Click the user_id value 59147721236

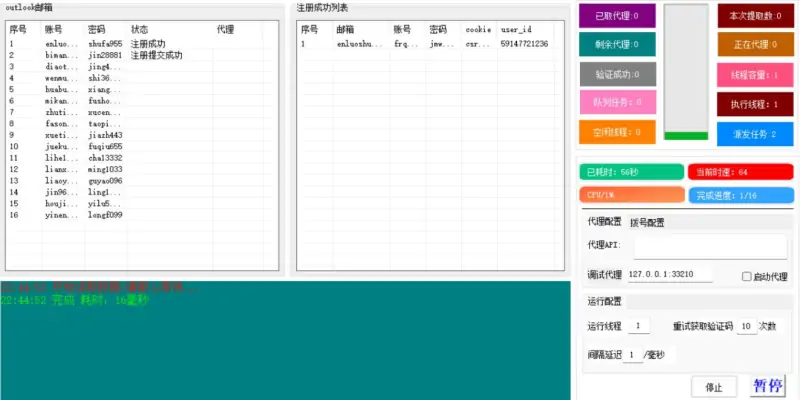[x=524, y=44]
